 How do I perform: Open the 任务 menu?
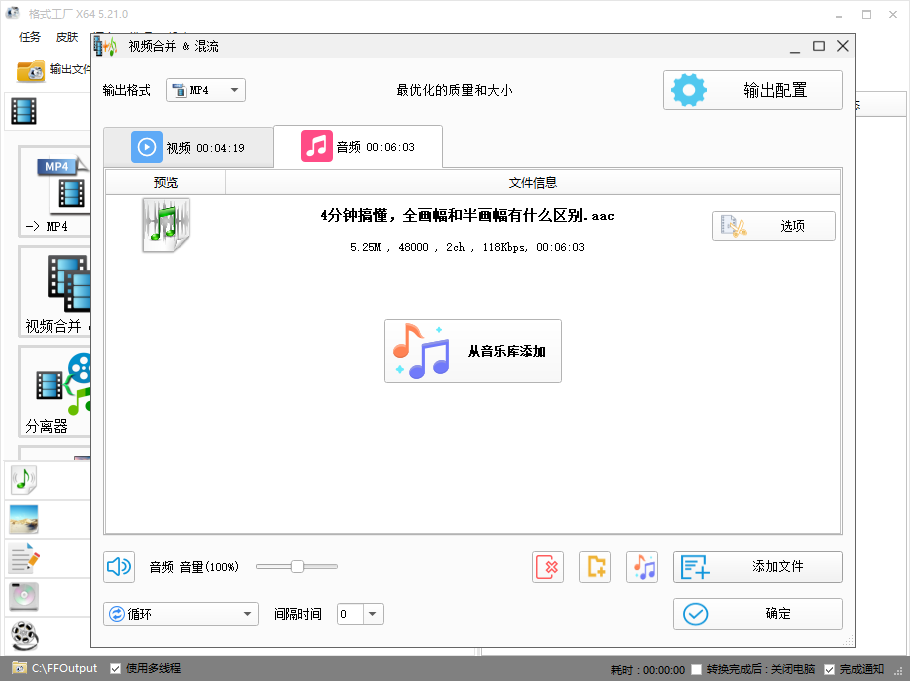pos(29,36)
